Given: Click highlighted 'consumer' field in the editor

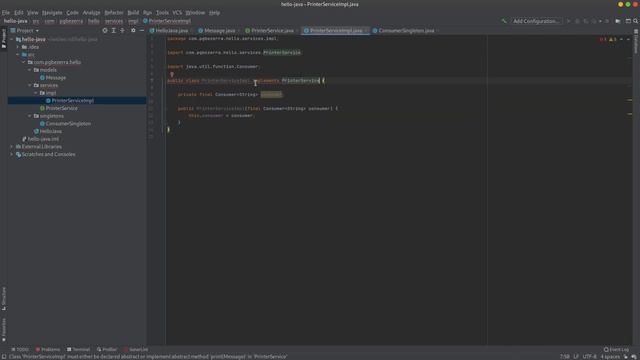Looking at the screenshot, I should pyautogui.click(x=271, y=94).
